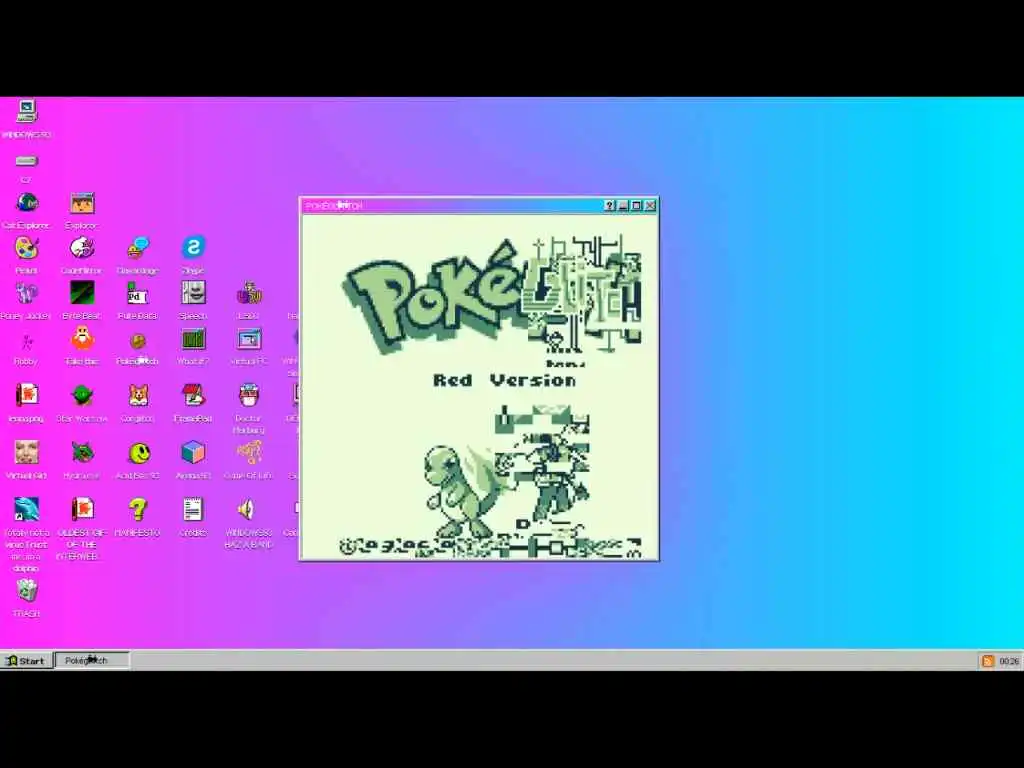The height and width of the screenshot is (768, 1024).
Task: Open Acid Box 93 smiley icon
Action: [138, 452]
